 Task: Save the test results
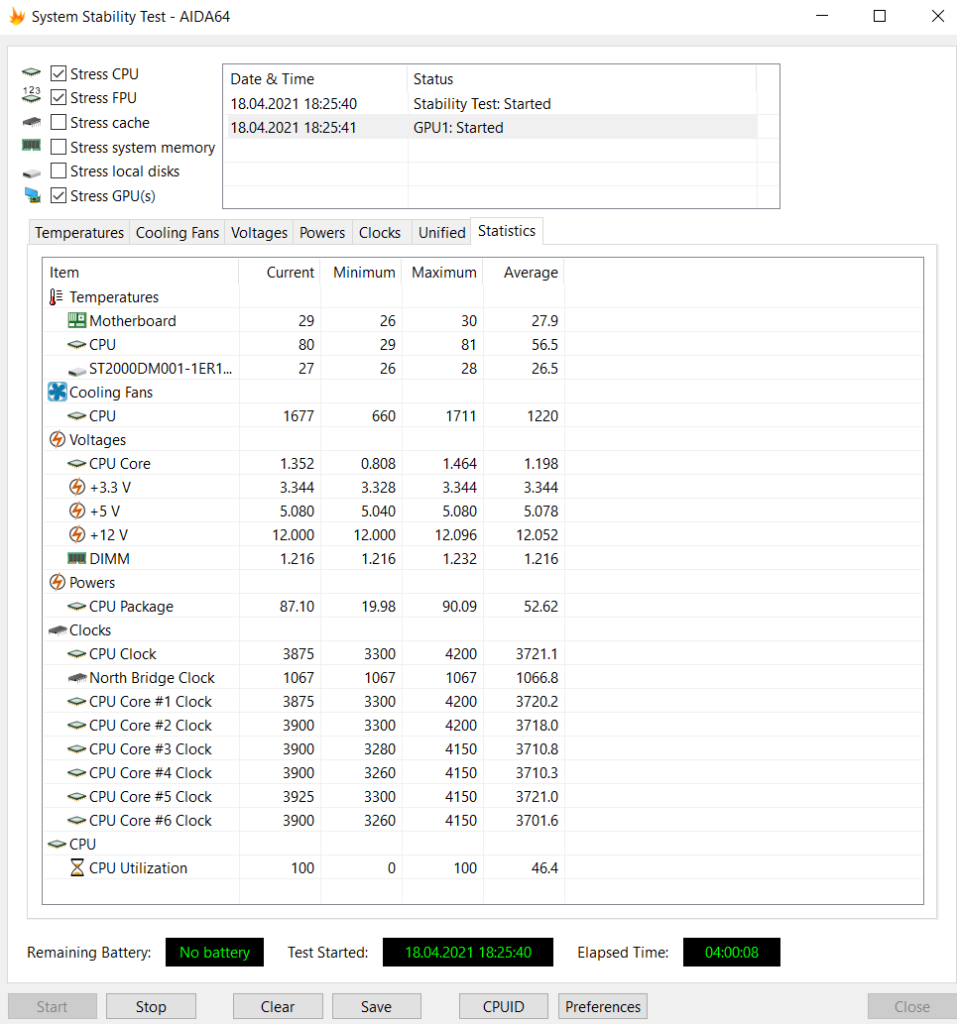click(376, 1006)
